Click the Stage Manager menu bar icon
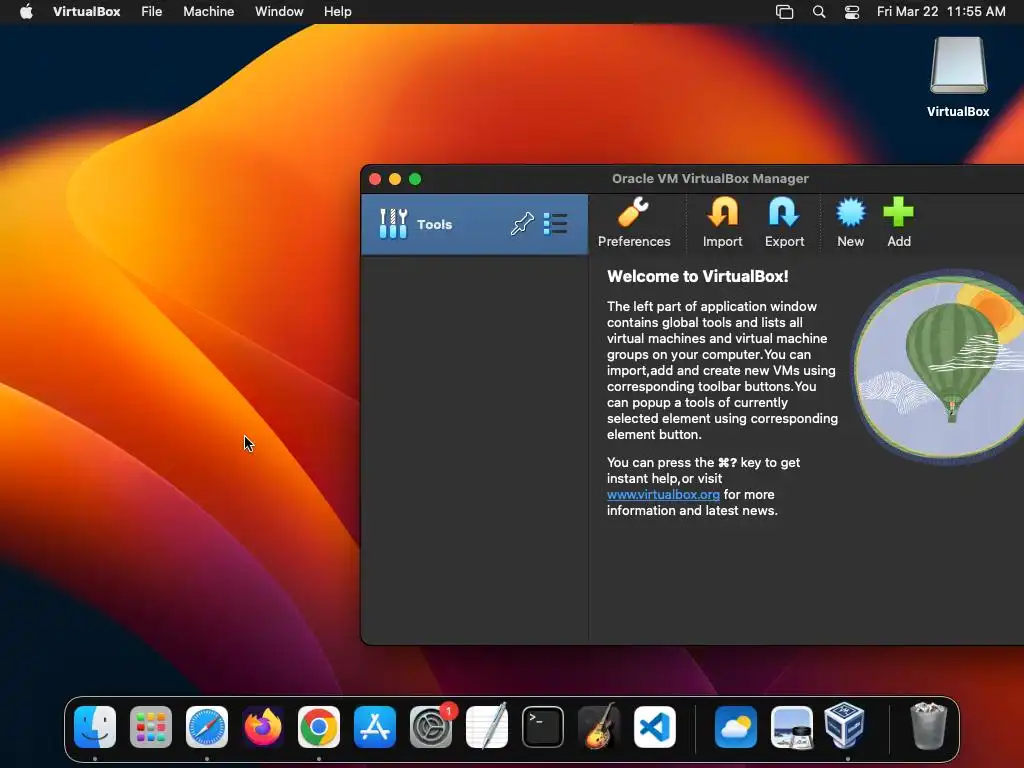The height and width of the screenshot is (768, 1024). 784,12
